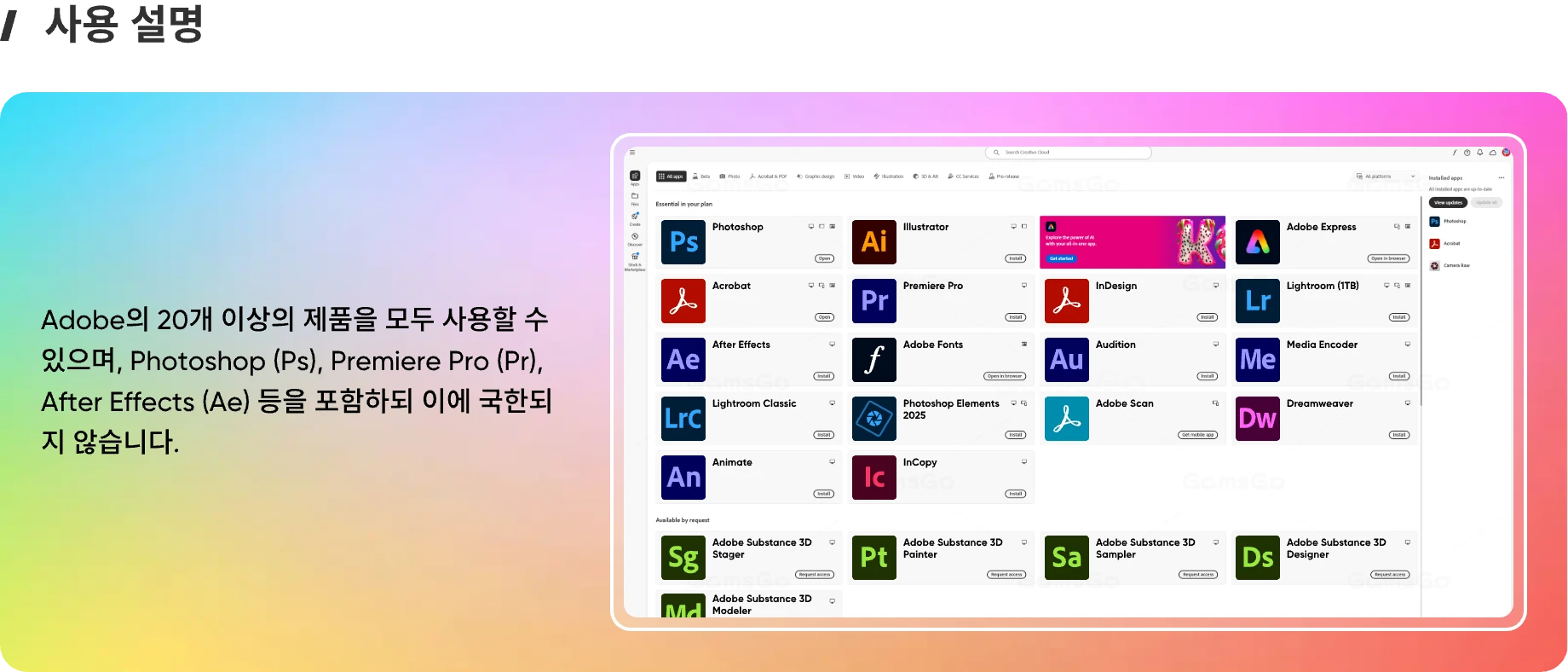
Task: Select Photoshop in Installed apps list
Action: (1449, 222)
